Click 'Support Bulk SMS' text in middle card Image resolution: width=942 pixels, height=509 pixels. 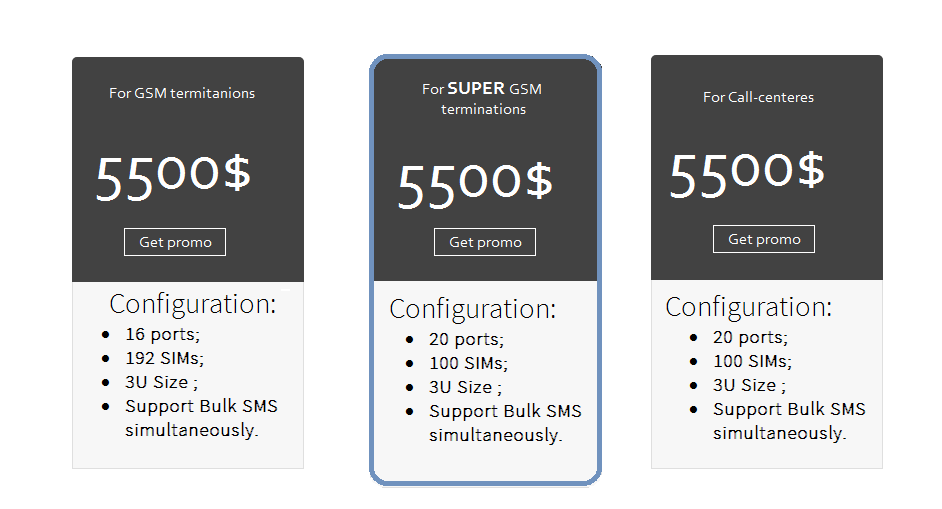(x=505, y=411)
